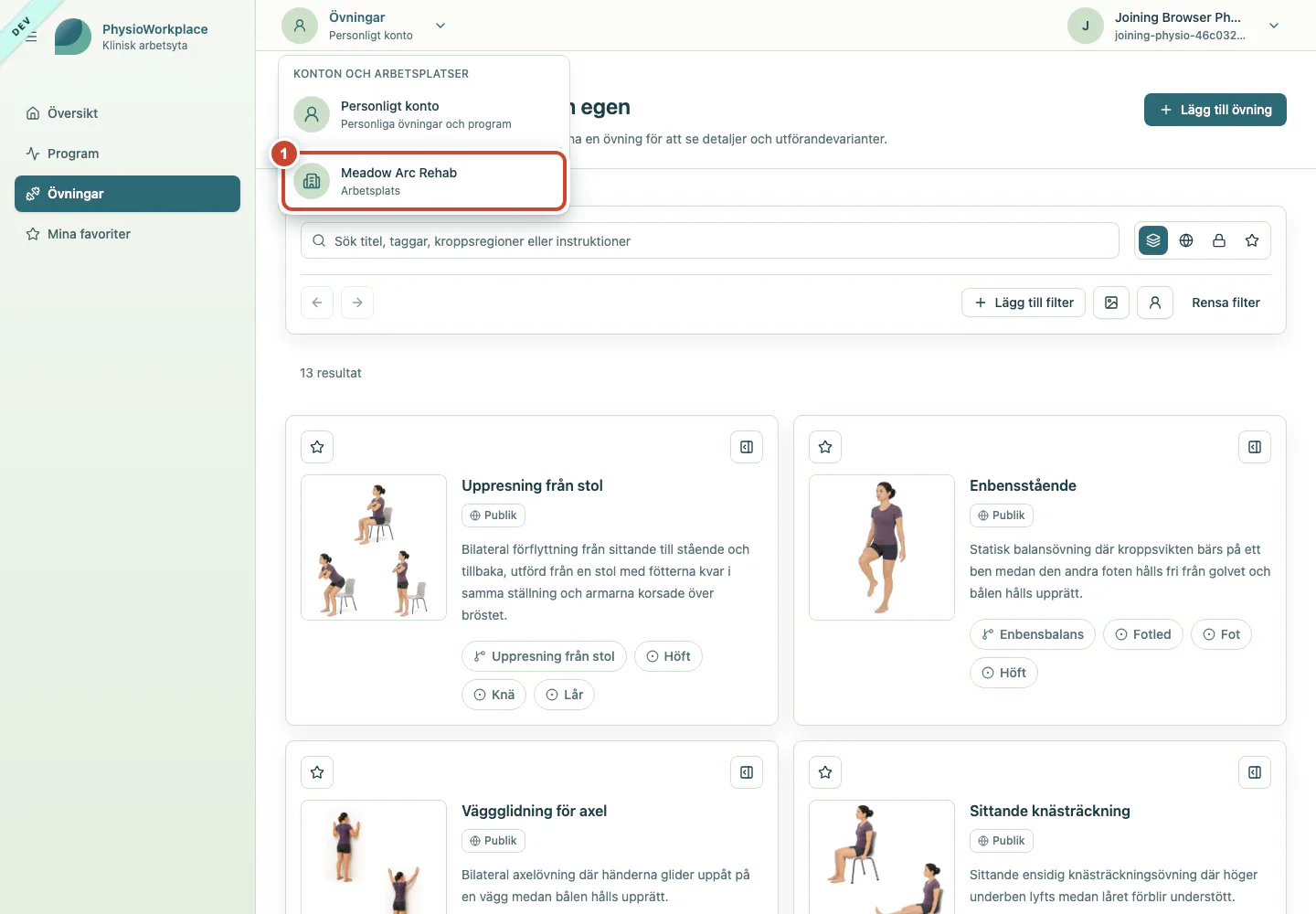The image size is (1316, 914).
Task: Click the sidebar menu hamburger icon
Action: (x=31, y=37)
